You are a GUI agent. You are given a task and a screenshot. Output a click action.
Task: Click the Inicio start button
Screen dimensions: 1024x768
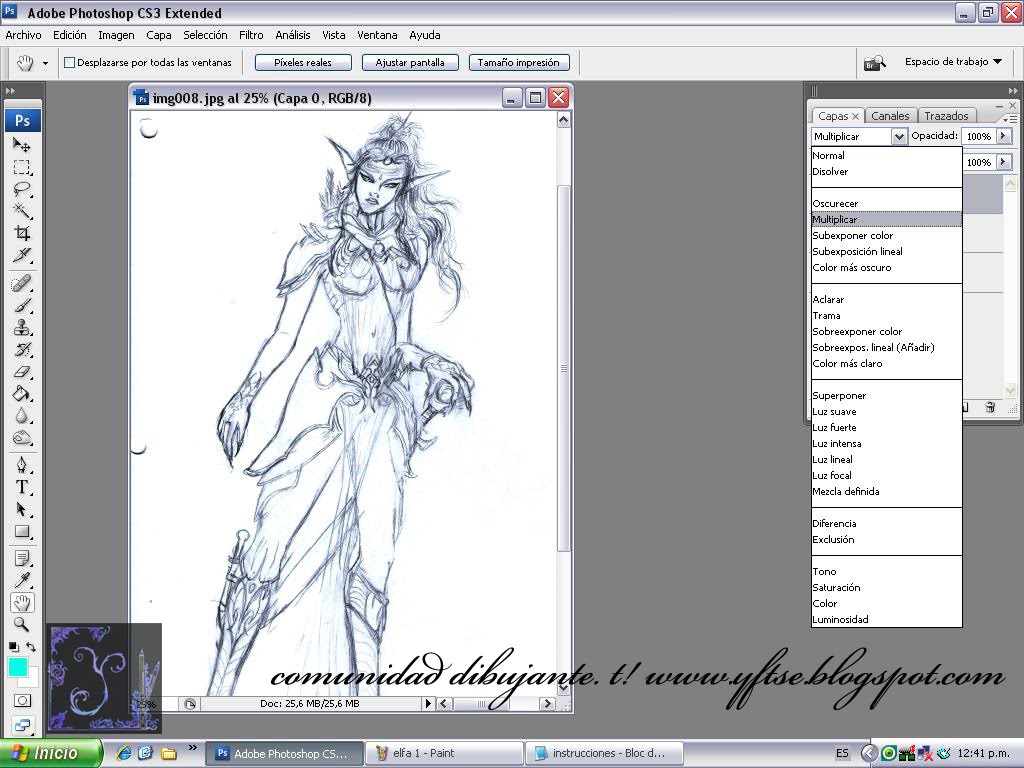tap(51, 753)
